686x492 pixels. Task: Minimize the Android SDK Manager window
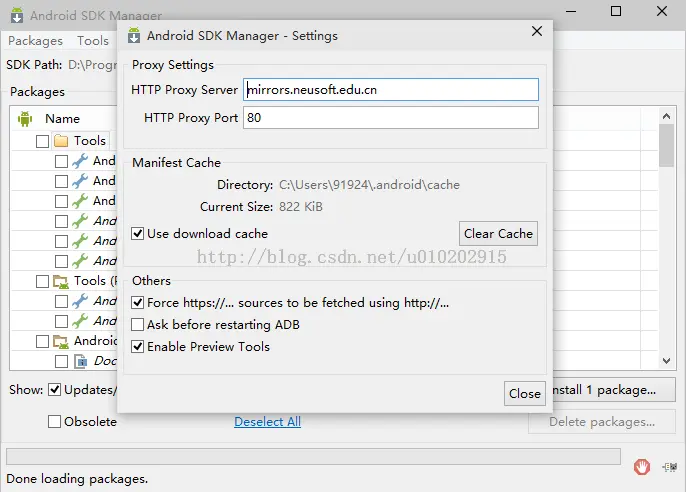571,11
